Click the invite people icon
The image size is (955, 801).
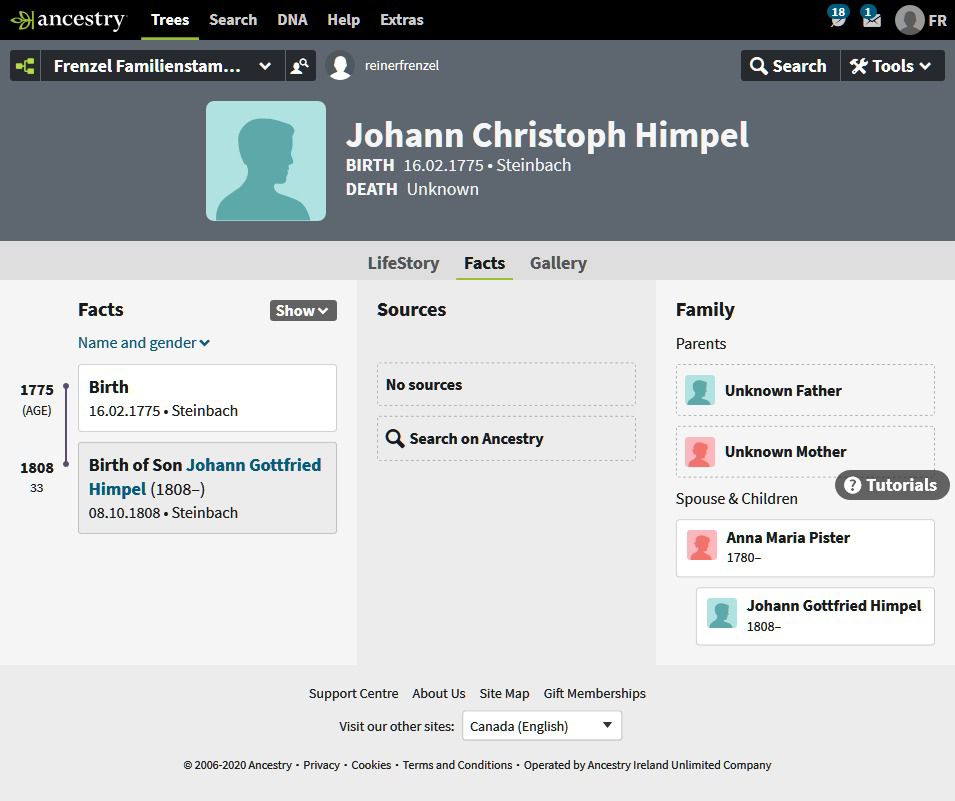coord(300,66)
